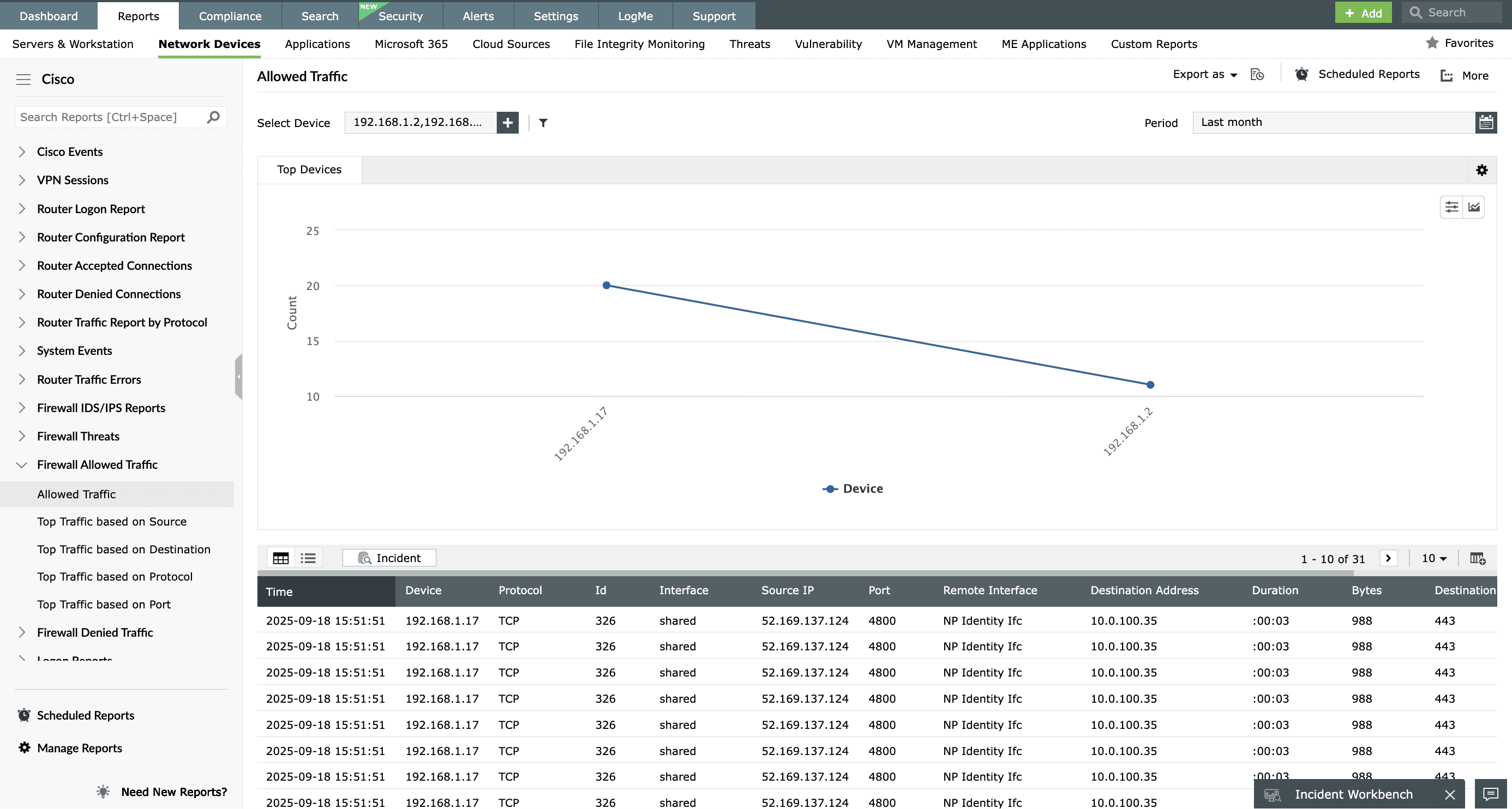Open Top Traffic based on Source
Screen dimensions: 1512x809
tap(111, 522)
